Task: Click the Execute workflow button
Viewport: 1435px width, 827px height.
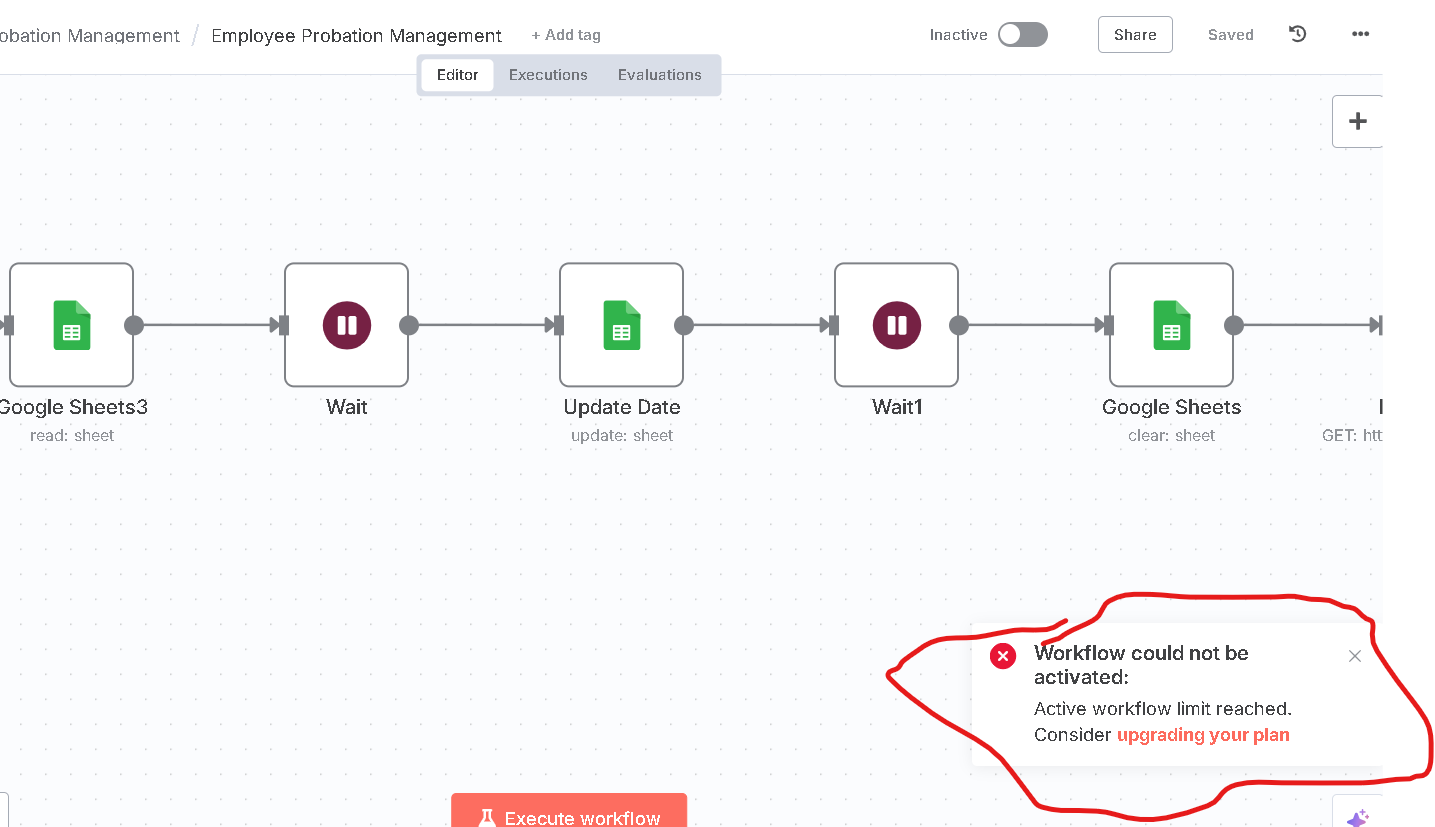Action: click(x=568, y=816)
